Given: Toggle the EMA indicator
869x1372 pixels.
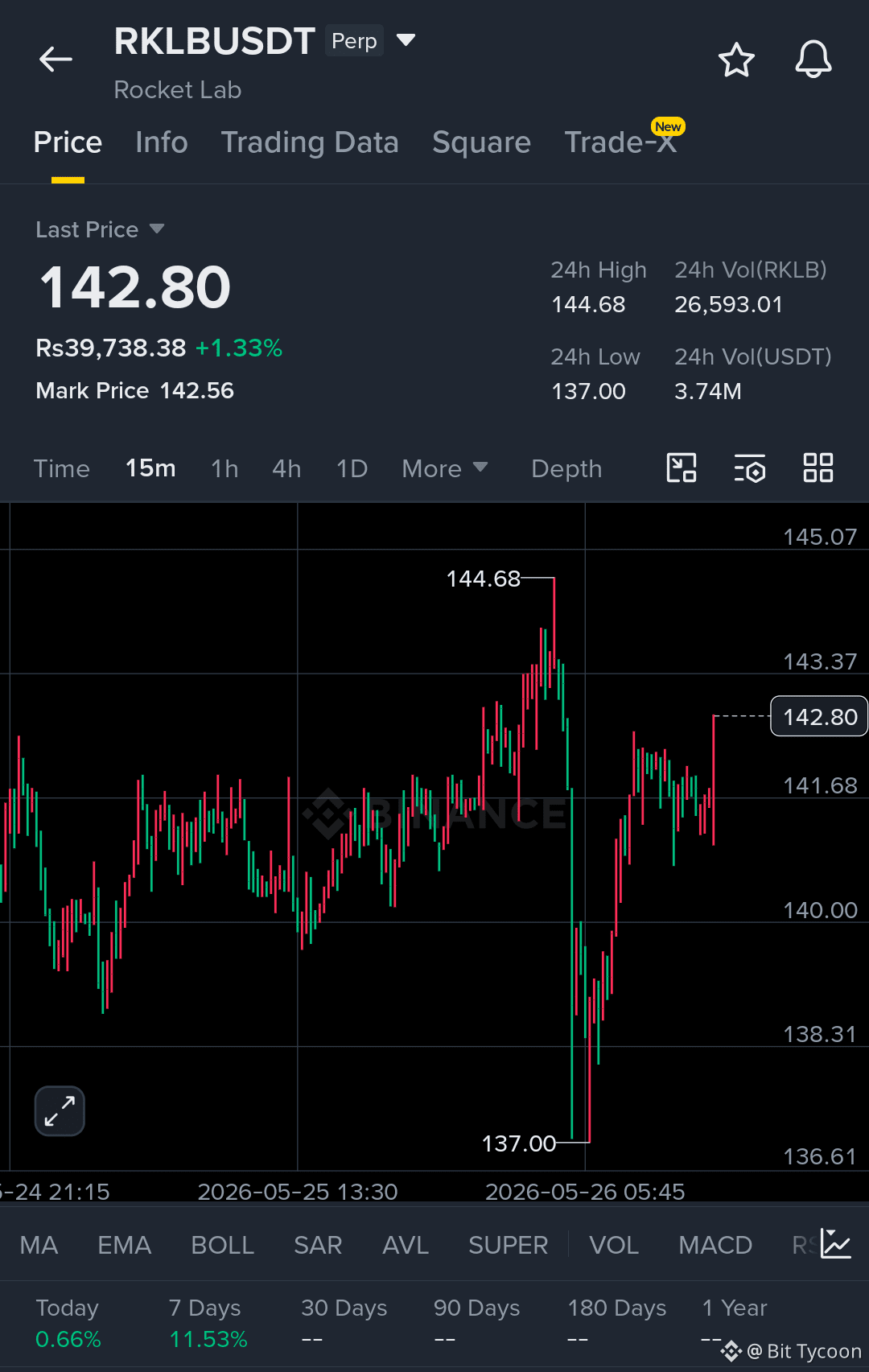Looking at the screenshot, I should 124,1245.
